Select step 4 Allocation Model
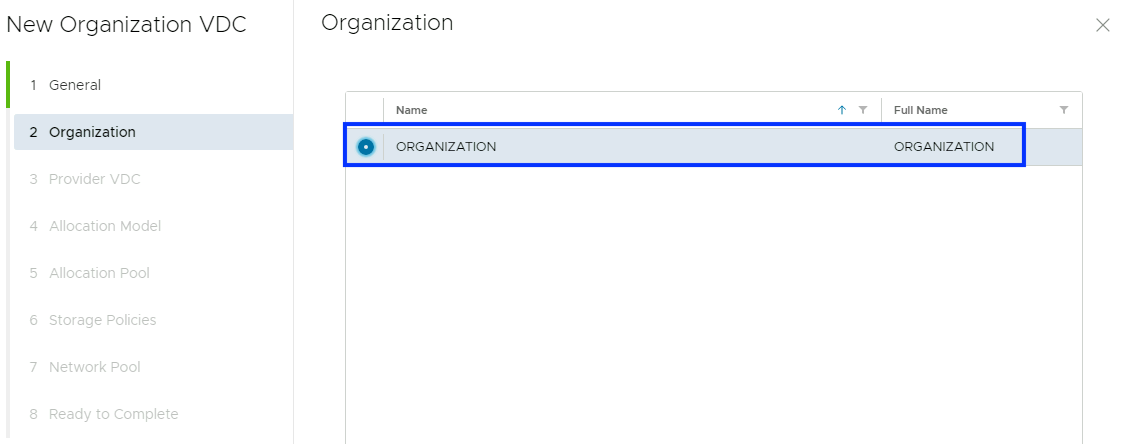This screenshot has width=1125, height=444. pos(104,226)
